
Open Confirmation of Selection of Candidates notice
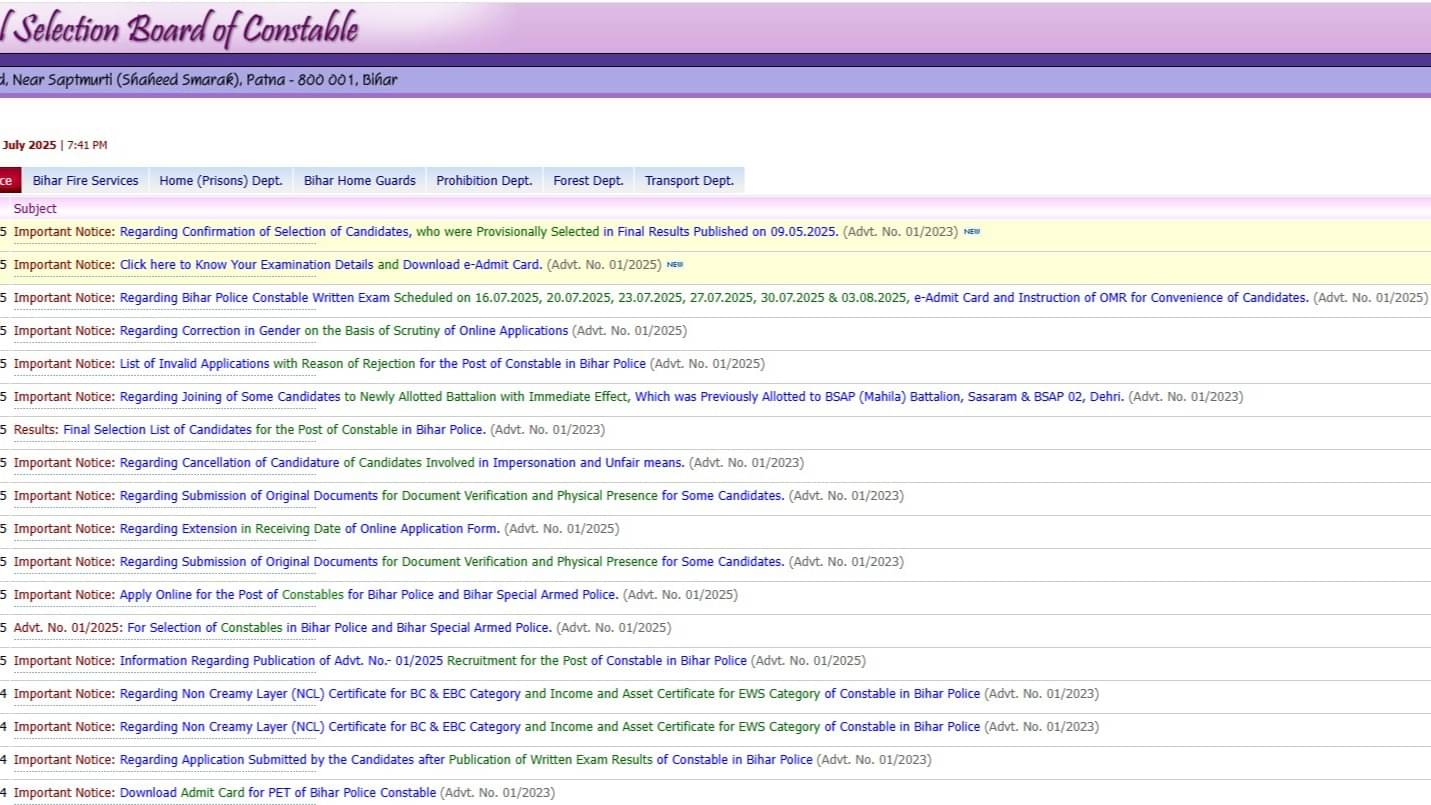pyautogui.click(x=478, y=232)
